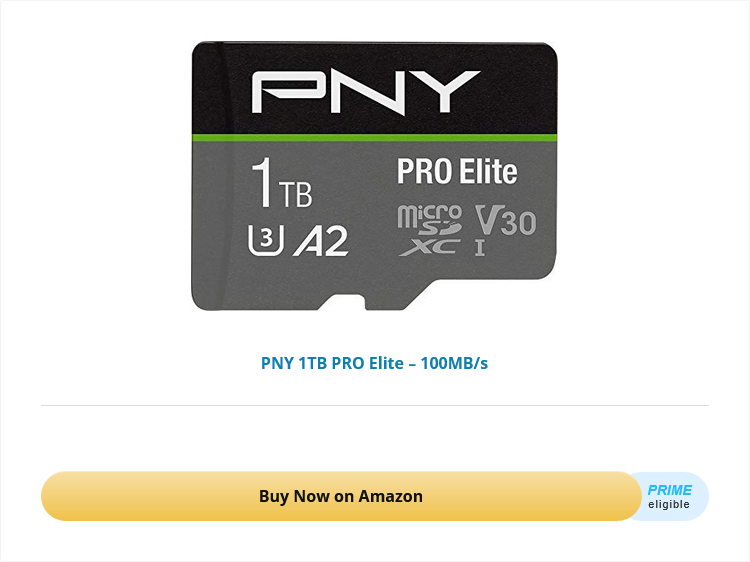
Task: Click the microSD XC logo
Action: (x=429, y=230)
